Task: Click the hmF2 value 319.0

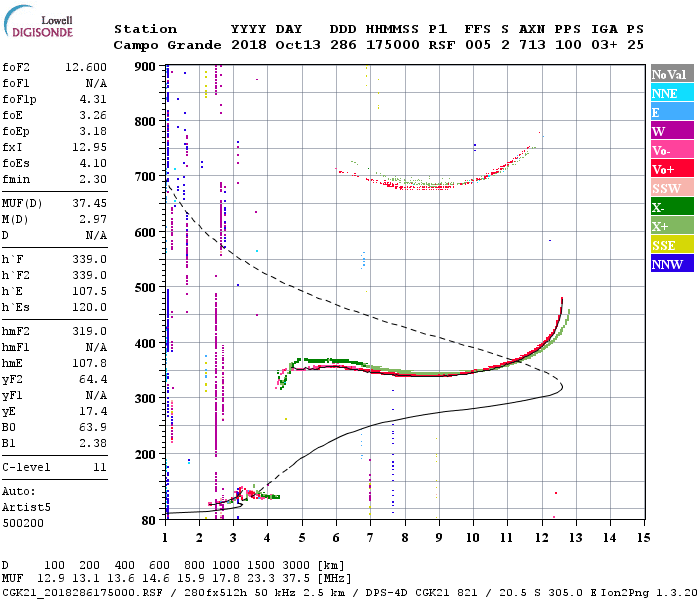Action: pyautogui.click(x=89, y=331)
